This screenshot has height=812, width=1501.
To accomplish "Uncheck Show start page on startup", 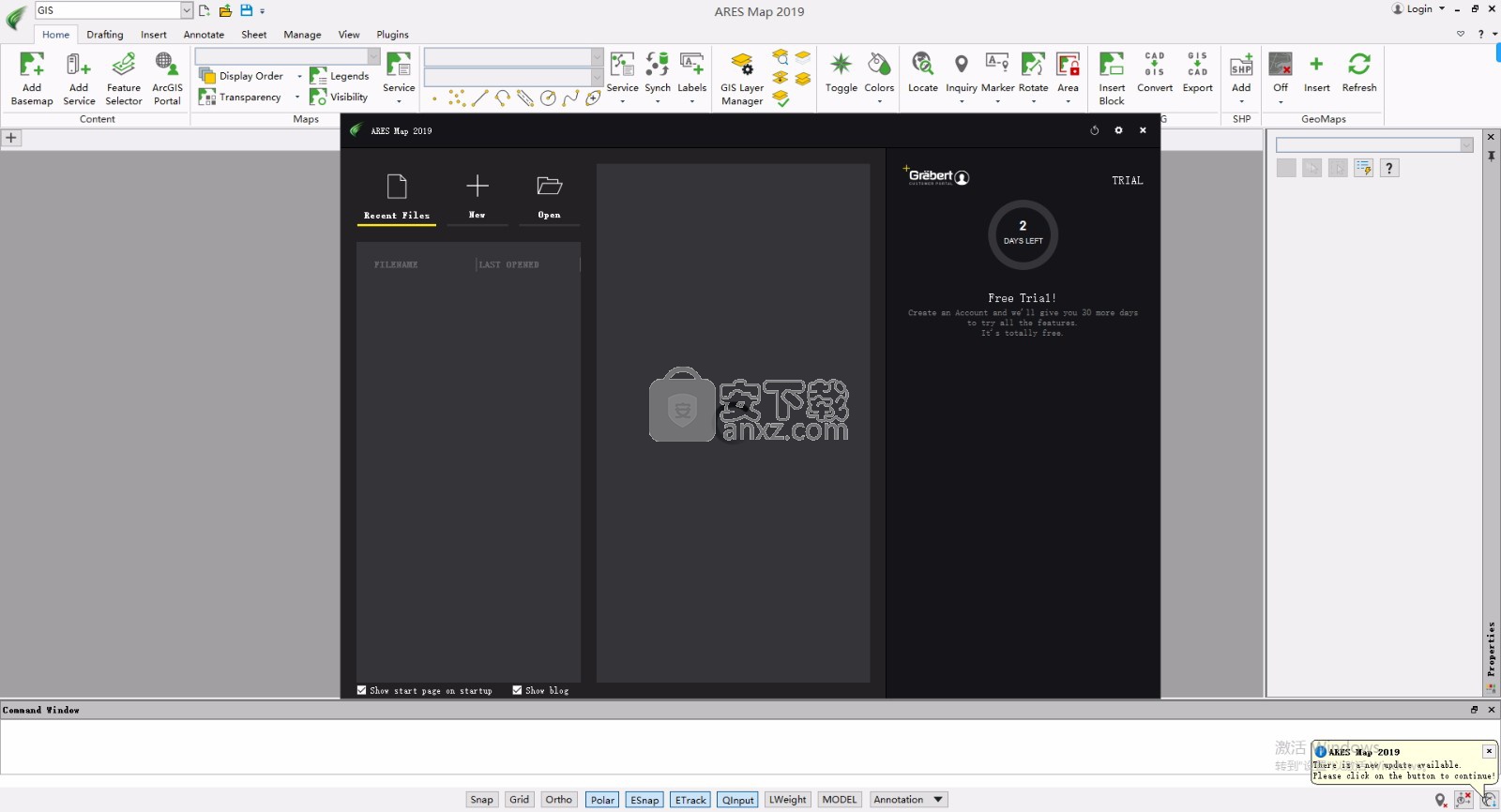I will [362, 690].
